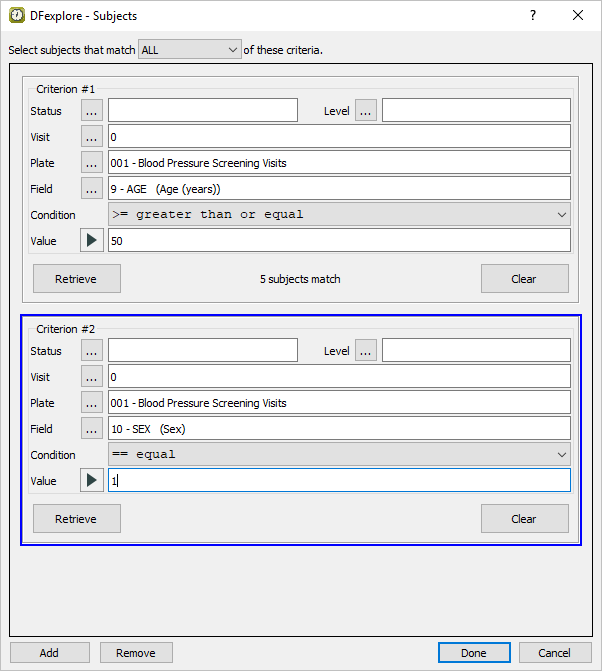Open the ALL match-type dropdown

tap(190, 50)
